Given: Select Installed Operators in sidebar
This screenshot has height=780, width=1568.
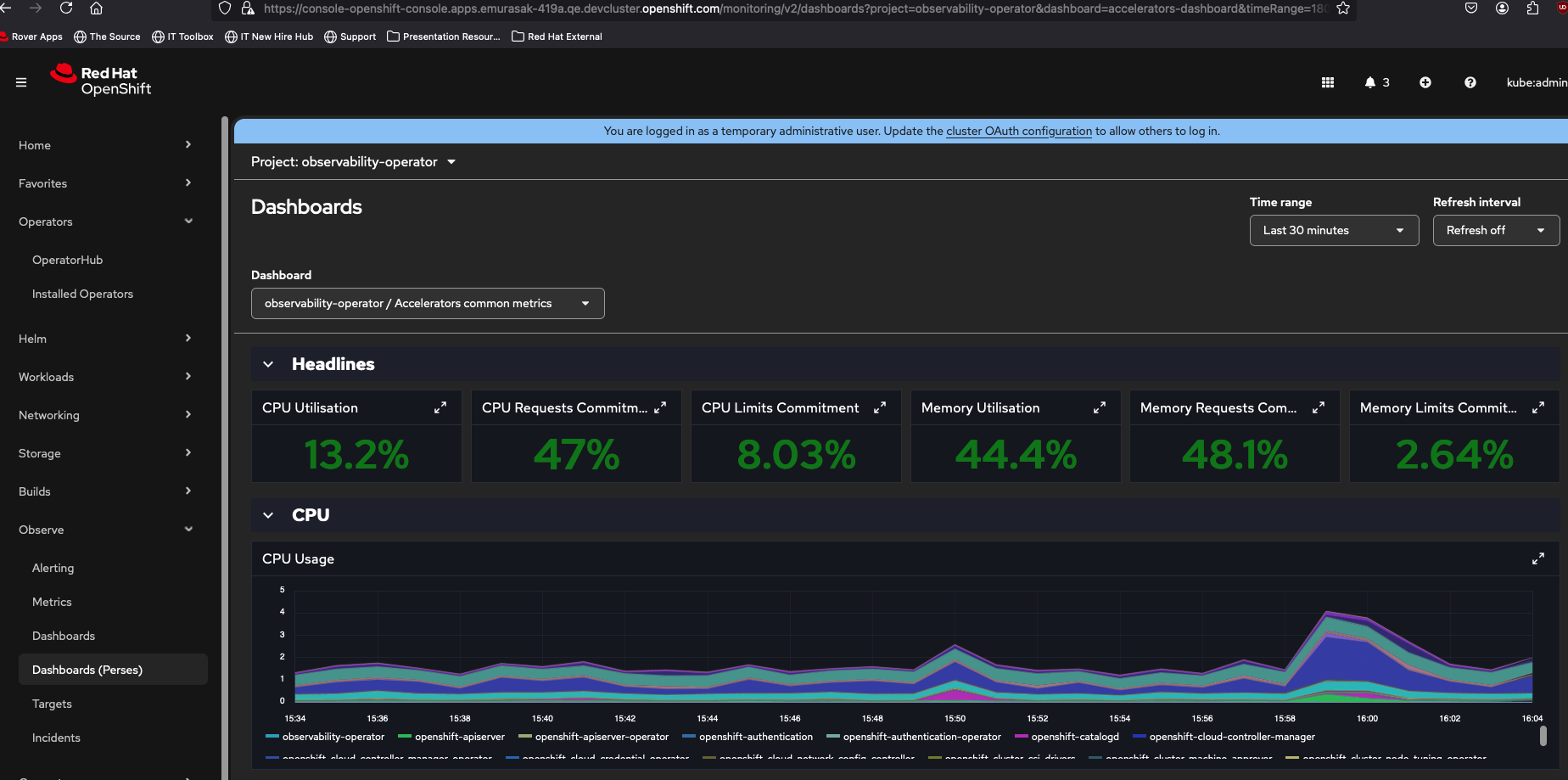Looking at the screenshot, I should coord(82,294).
